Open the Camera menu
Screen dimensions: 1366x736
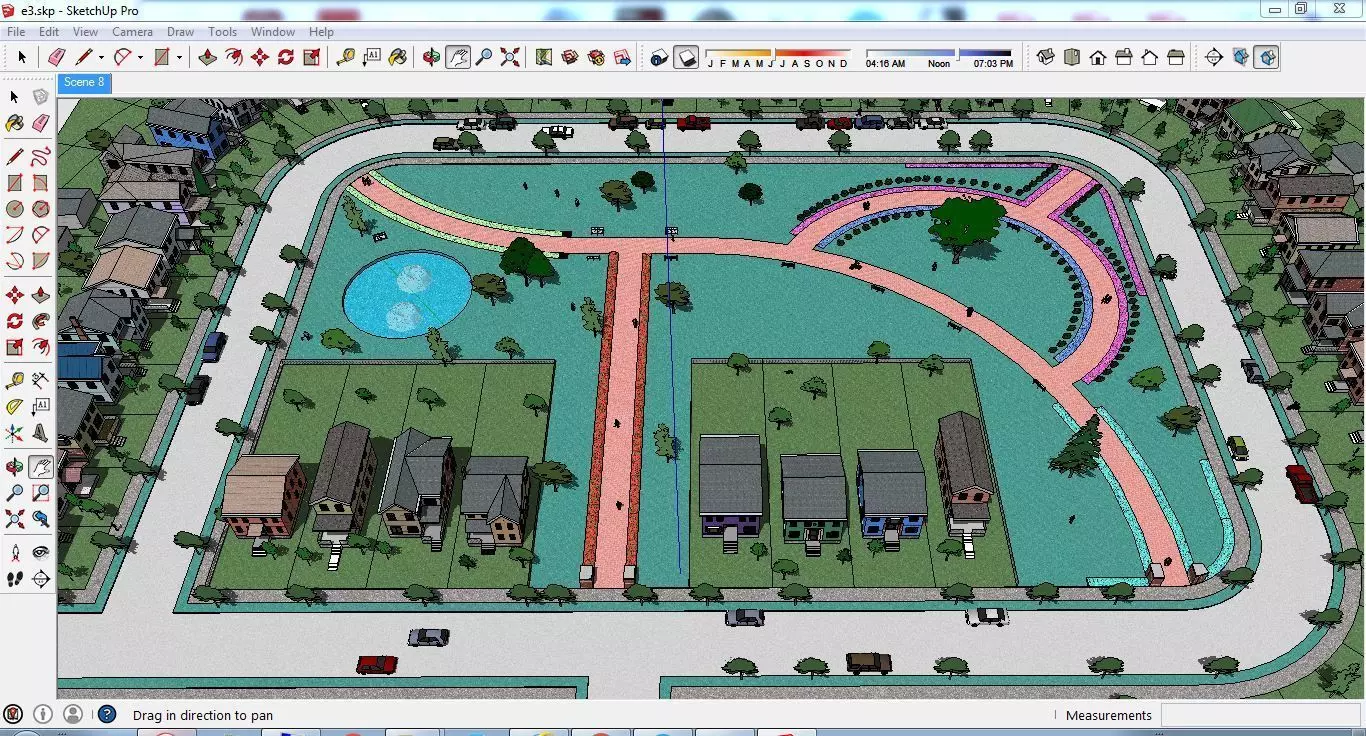132,32
